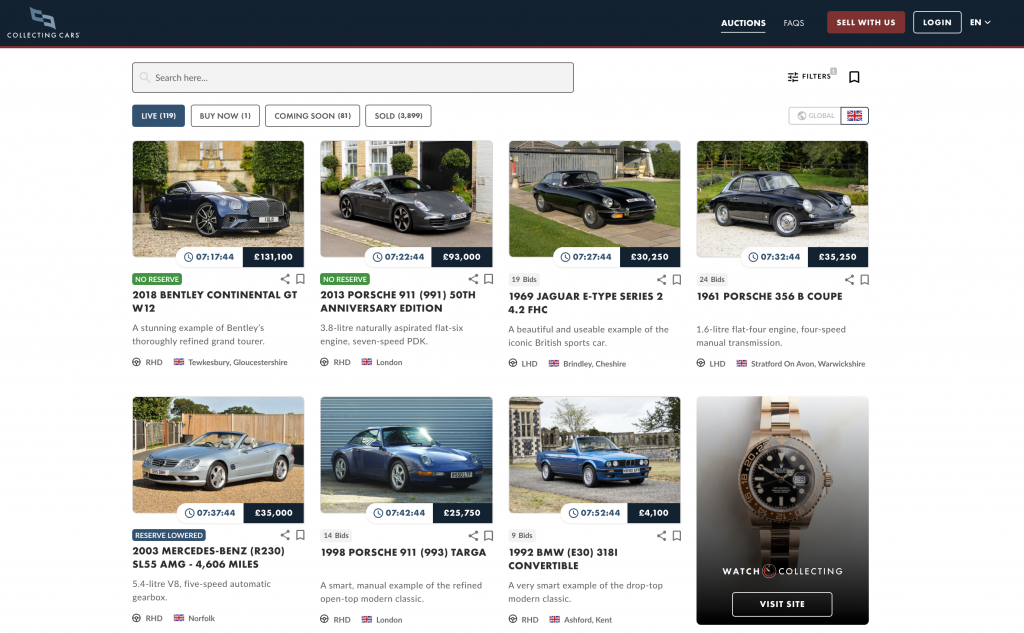Share the 1961 Porsche 356 B Coupe listing

tap(849, 280)
